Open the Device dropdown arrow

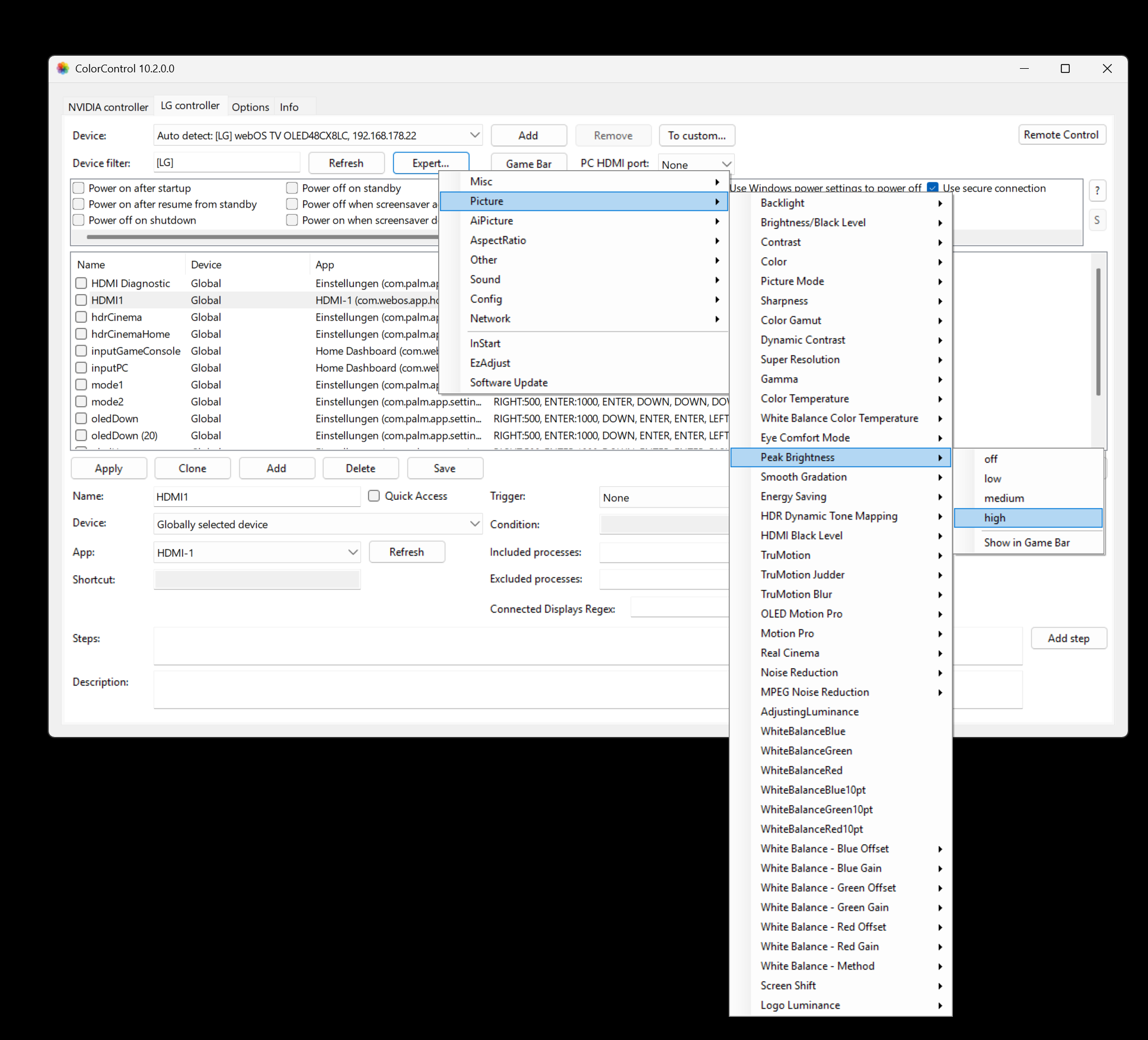(x=474, y=135)
